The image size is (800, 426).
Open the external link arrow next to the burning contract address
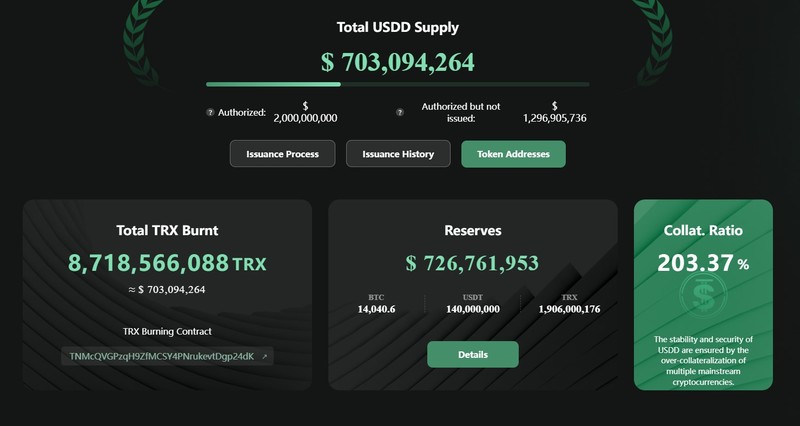(x=264, y=357)
